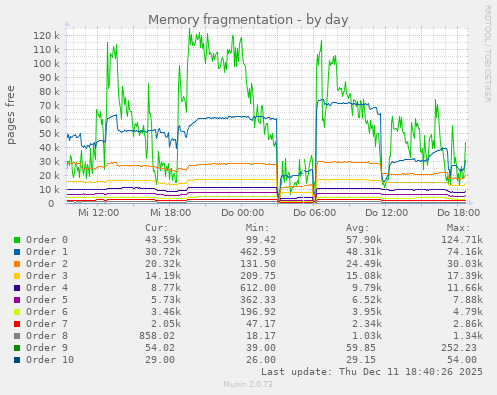The height and width of the screenshot is (395, 497).
Task: Click the navy Order 10 legend swatch
Action: 17,360
